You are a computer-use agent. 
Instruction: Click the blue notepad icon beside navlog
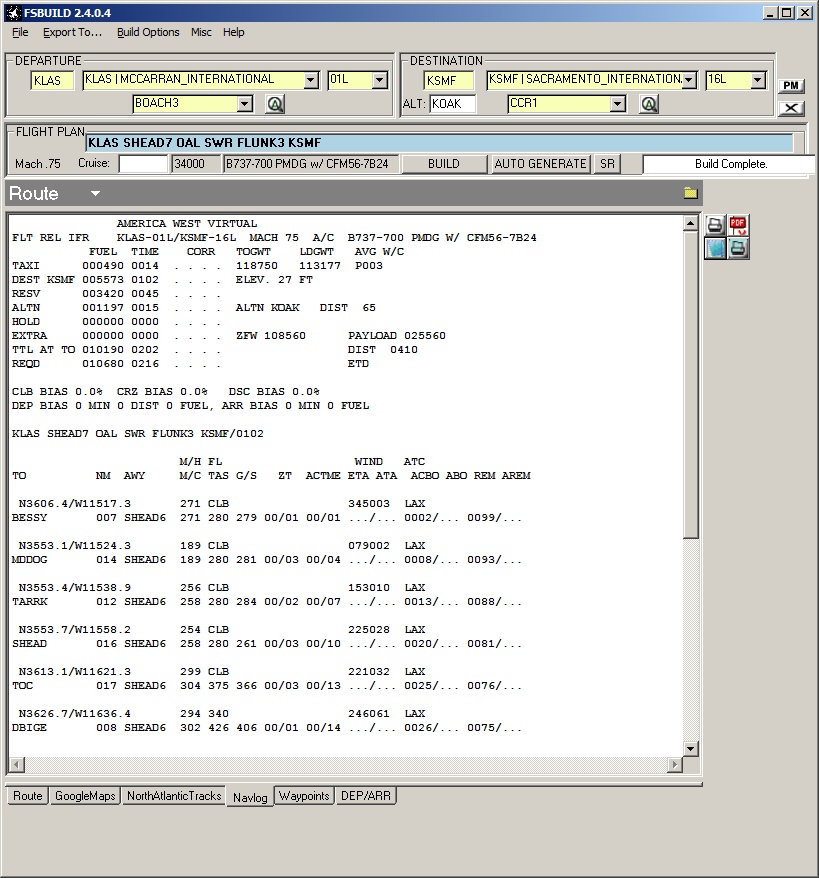point(715,248)
